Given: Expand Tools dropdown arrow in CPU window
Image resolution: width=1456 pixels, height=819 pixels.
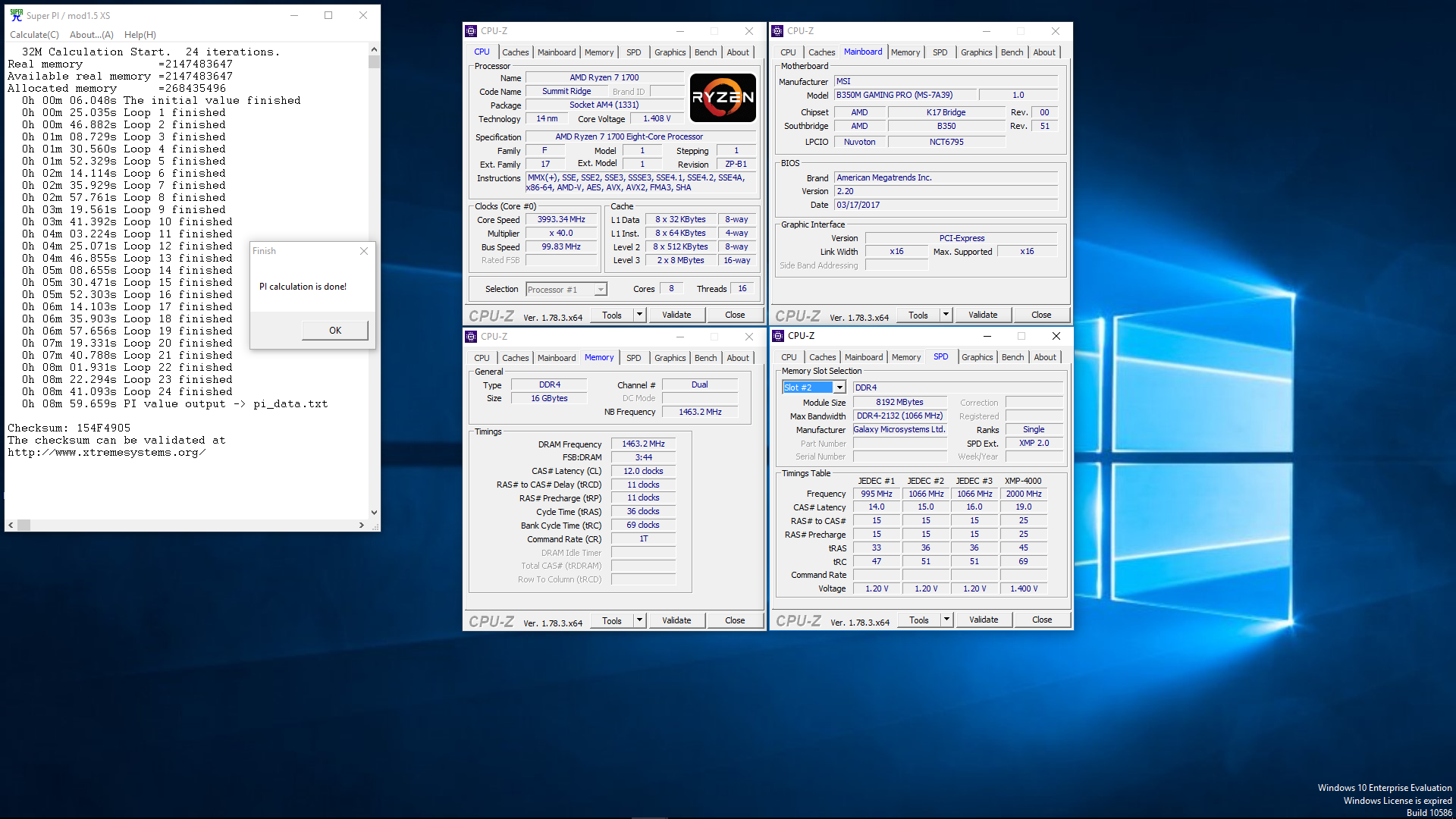Looking at the screenshot, I should click(x=639, y=315).
